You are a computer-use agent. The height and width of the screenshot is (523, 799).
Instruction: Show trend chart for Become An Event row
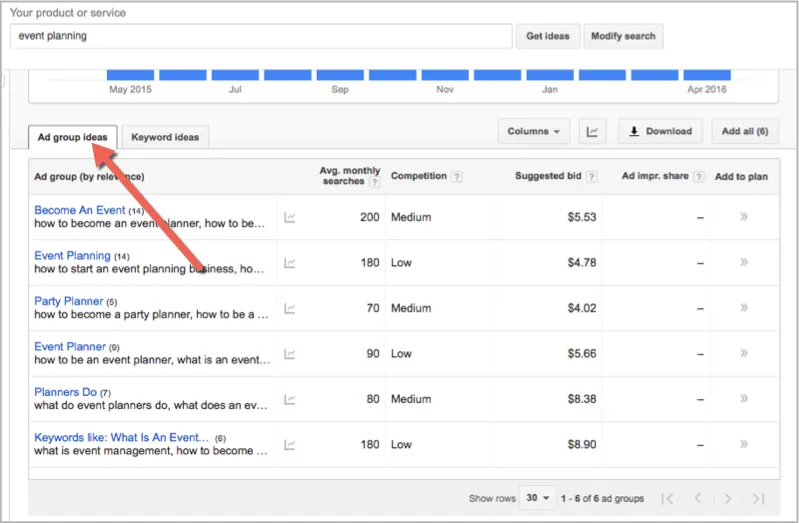coord(289,218)
